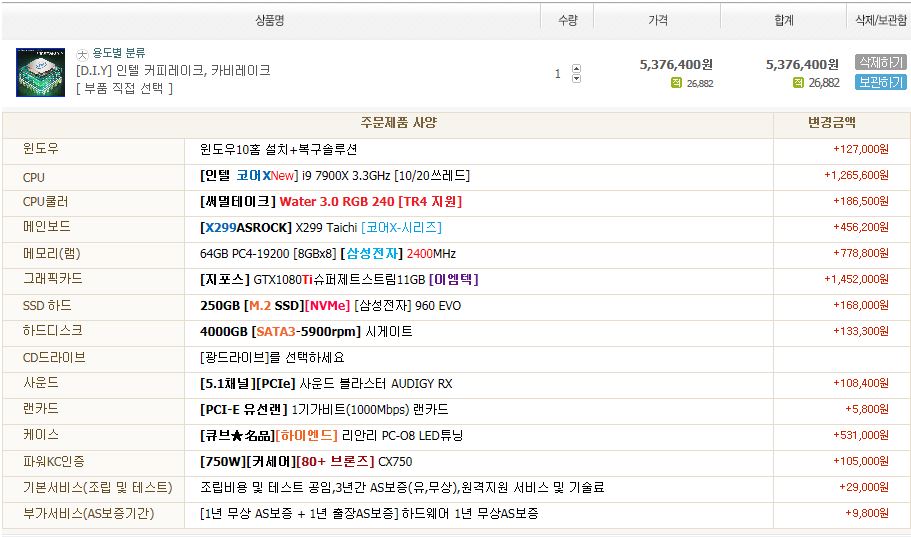Click the 그래픽카드 row label

tap(52, 279)
